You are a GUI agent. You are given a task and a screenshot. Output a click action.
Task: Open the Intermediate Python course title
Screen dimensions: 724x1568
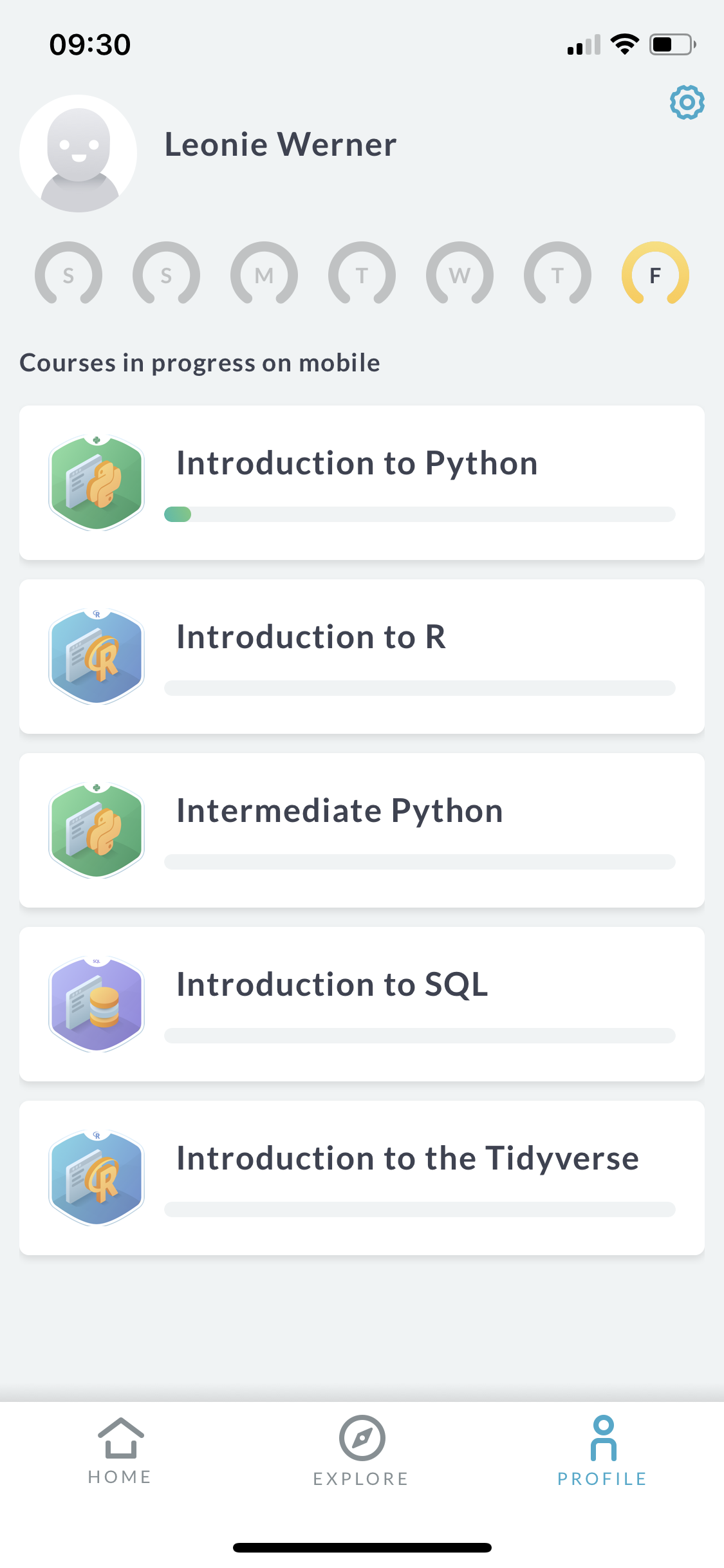(x=340, y=811)
